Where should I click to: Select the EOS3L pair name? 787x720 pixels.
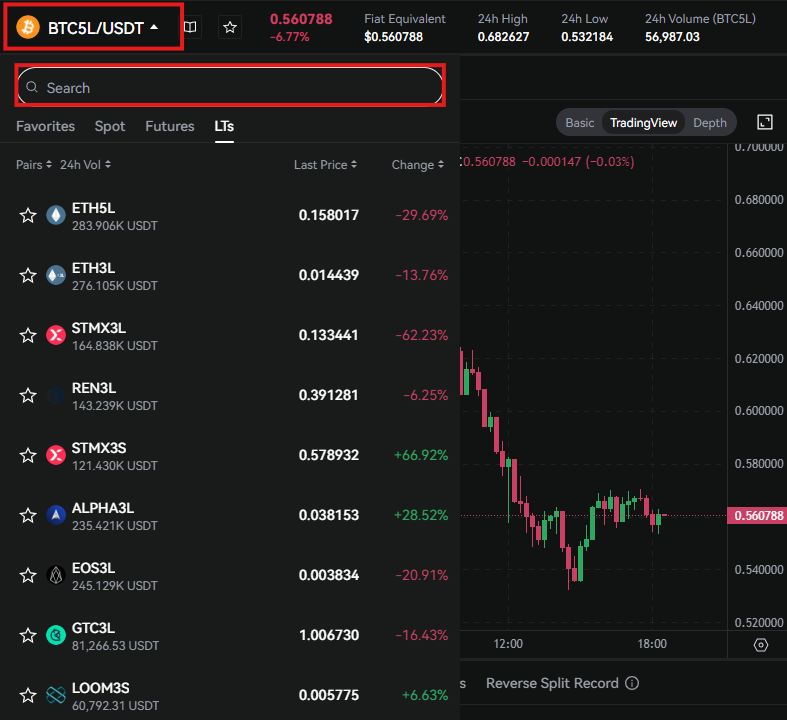pyautogui.click(x=93, y=568)
